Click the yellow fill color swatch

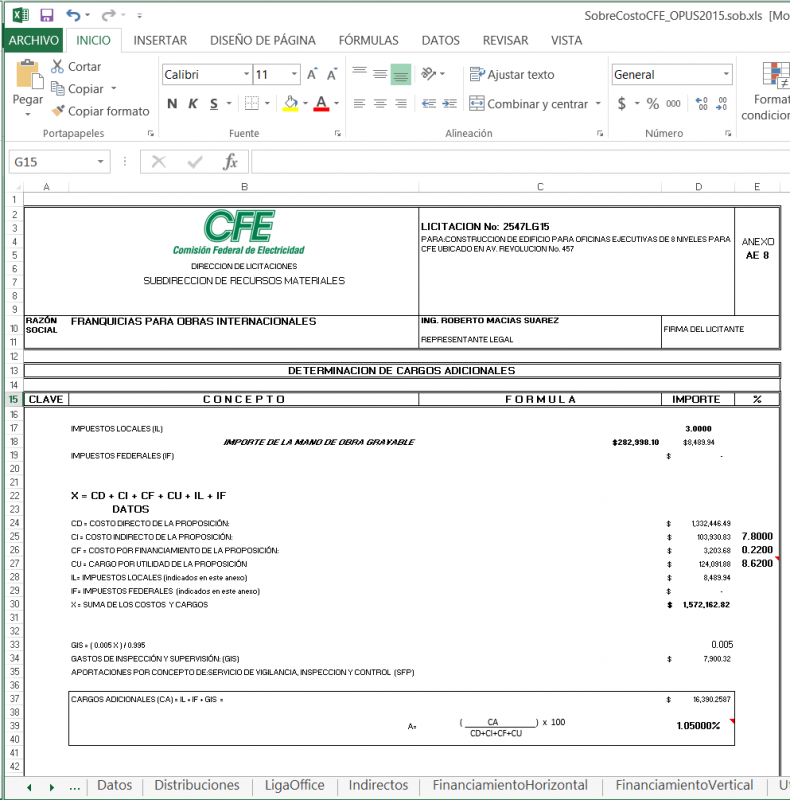[290, 104]
